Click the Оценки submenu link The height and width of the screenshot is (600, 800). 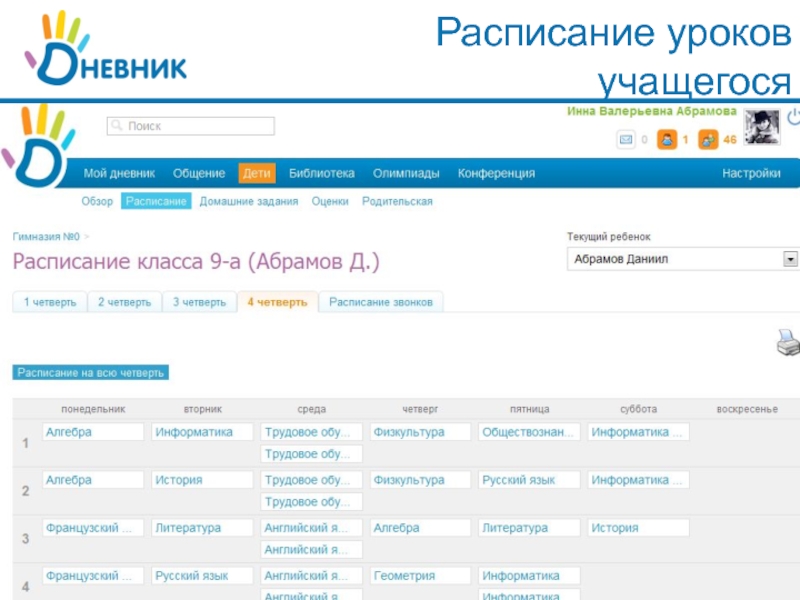pyautogui.click(x=330, y=201)
